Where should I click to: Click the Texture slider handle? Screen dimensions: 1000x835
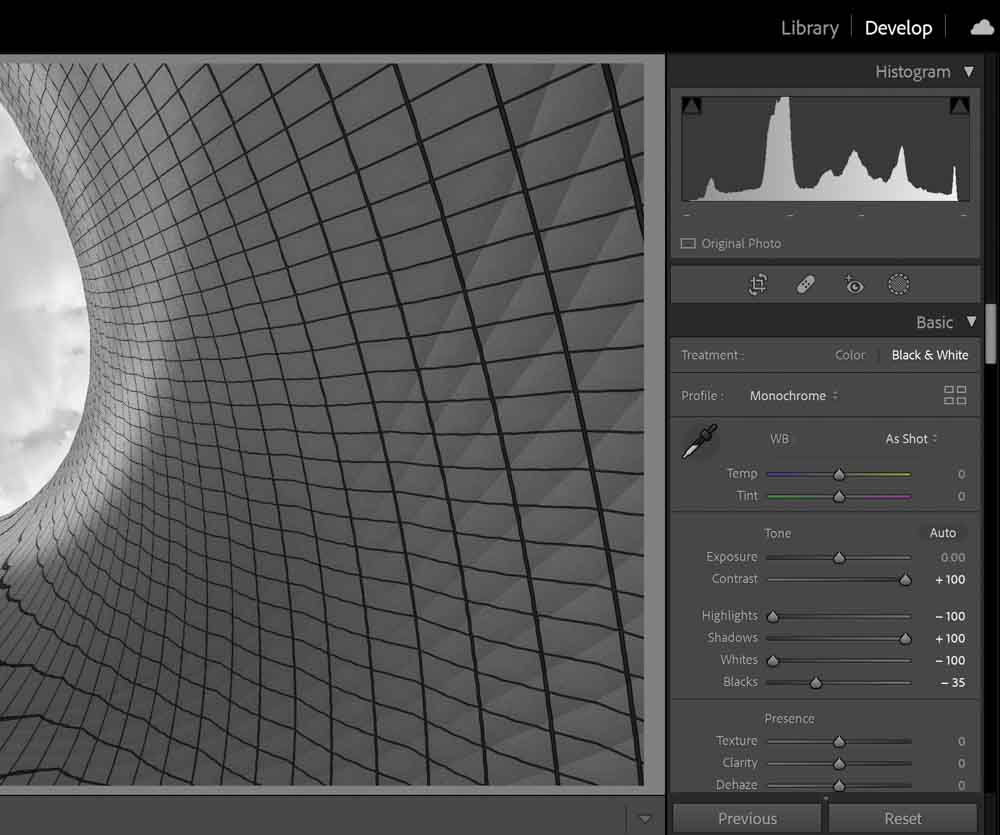click(x=839, y=741)
